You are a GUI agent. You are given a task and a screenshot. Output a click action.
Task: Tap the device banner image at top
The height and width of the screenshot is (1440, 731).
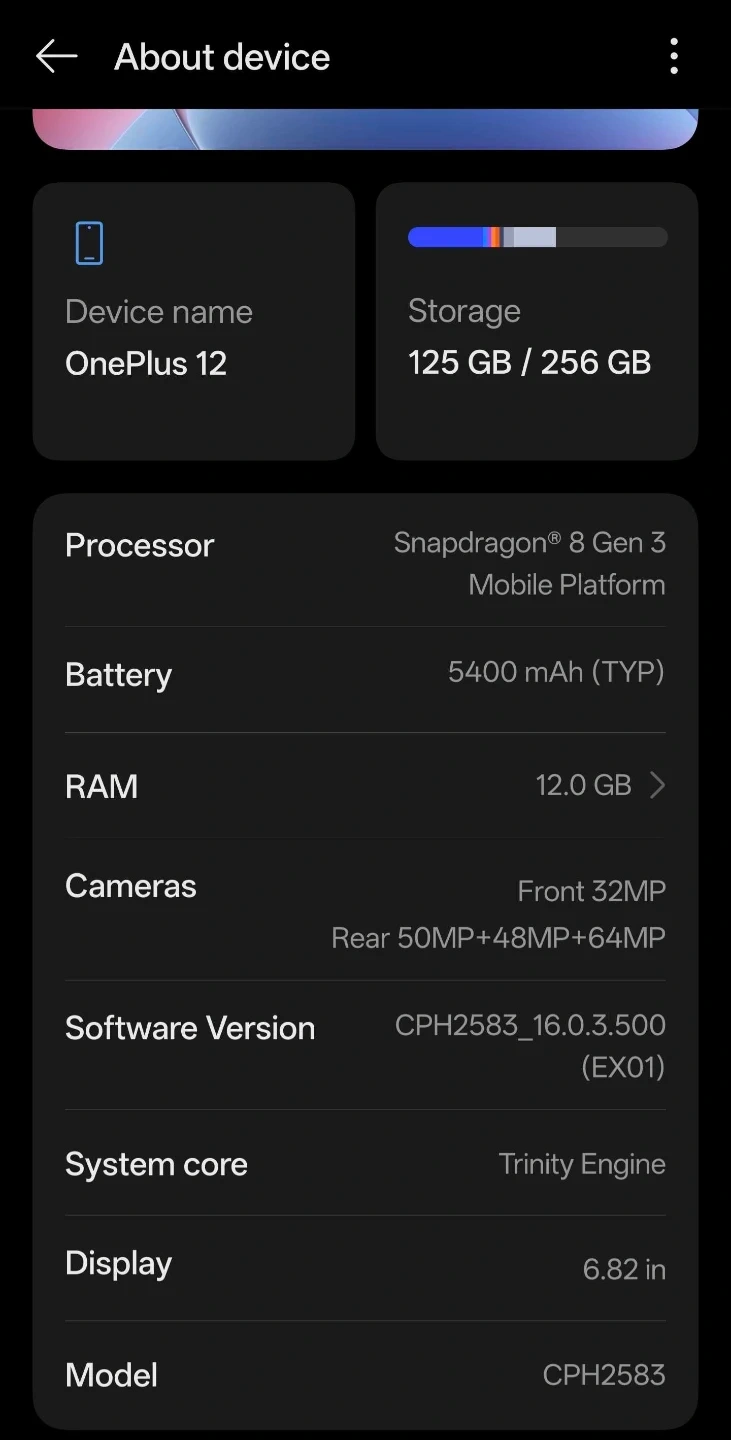[365, 129]
